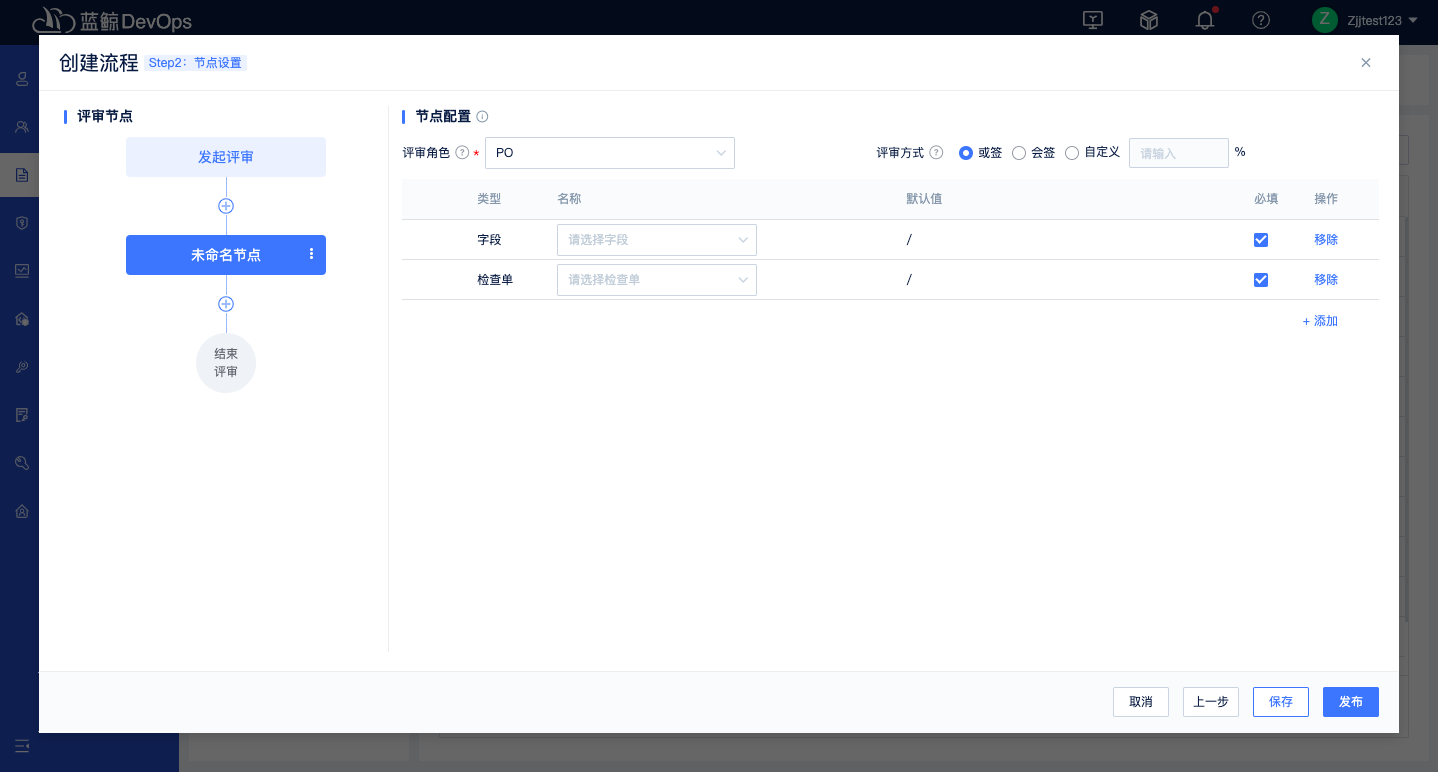Click the help icon beside 评审方式
The height and width of the screenshot is (772, 1438).
[x=936, y=153]
